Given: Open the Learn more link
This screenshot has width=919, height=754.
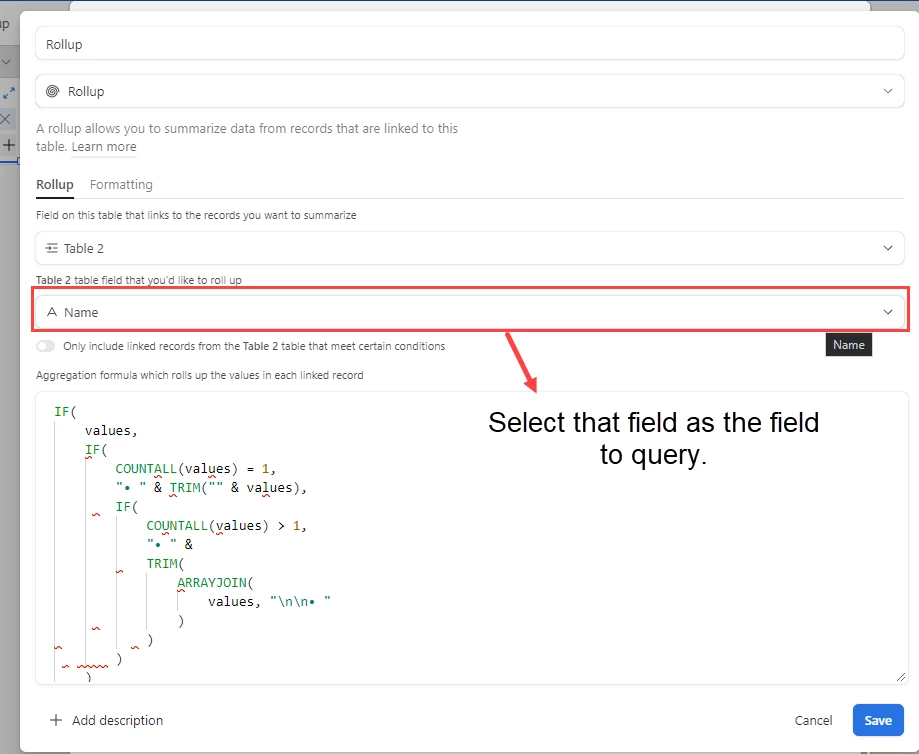Looking at the screenshot, I should tap(104, 147).
